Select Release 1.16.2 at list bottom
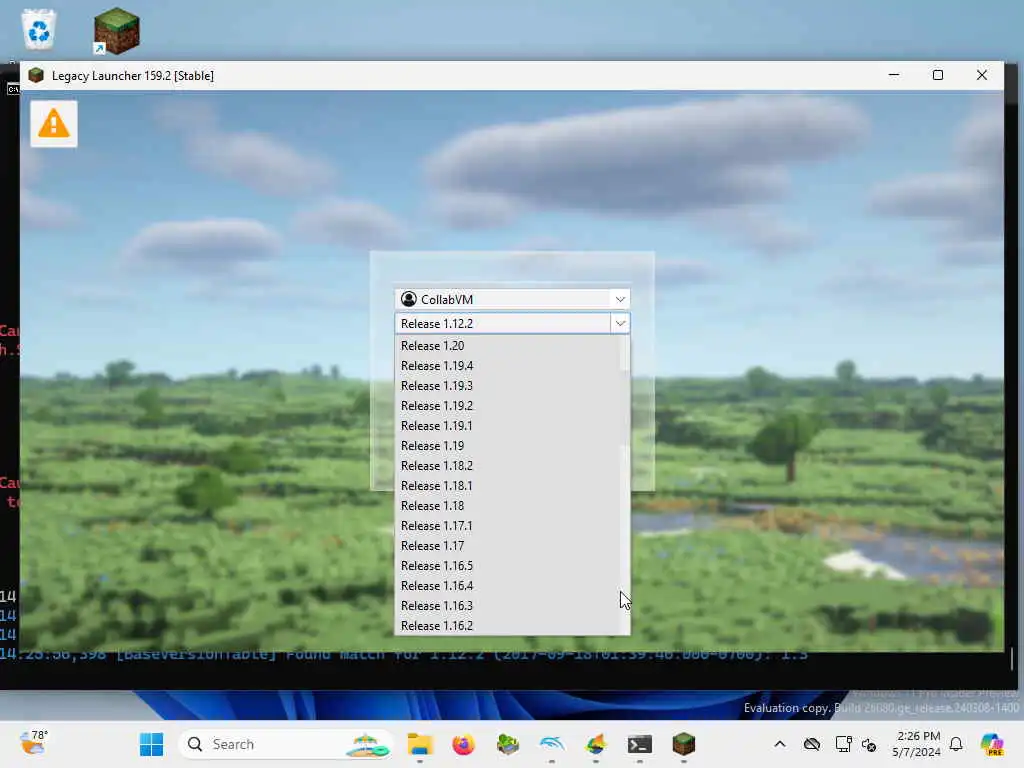The image size is (1024, 768). tap(507, 626)
